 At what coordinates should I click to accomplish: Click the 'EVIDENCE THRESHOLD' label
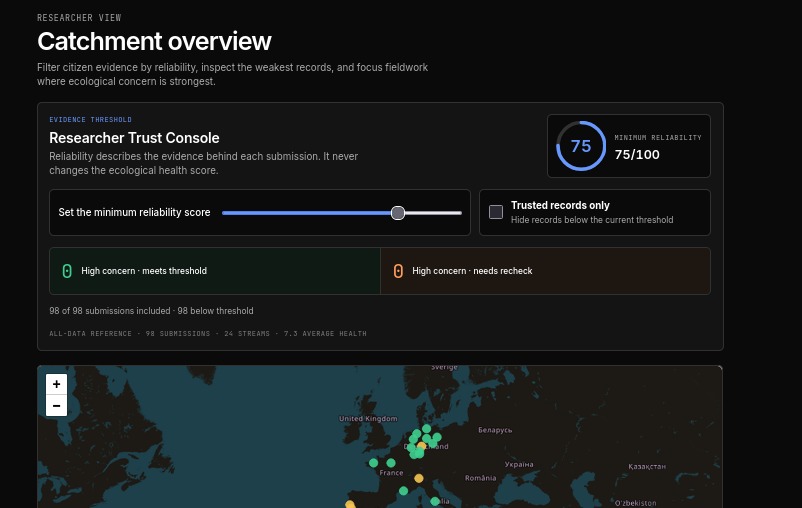tap(91, 120)
